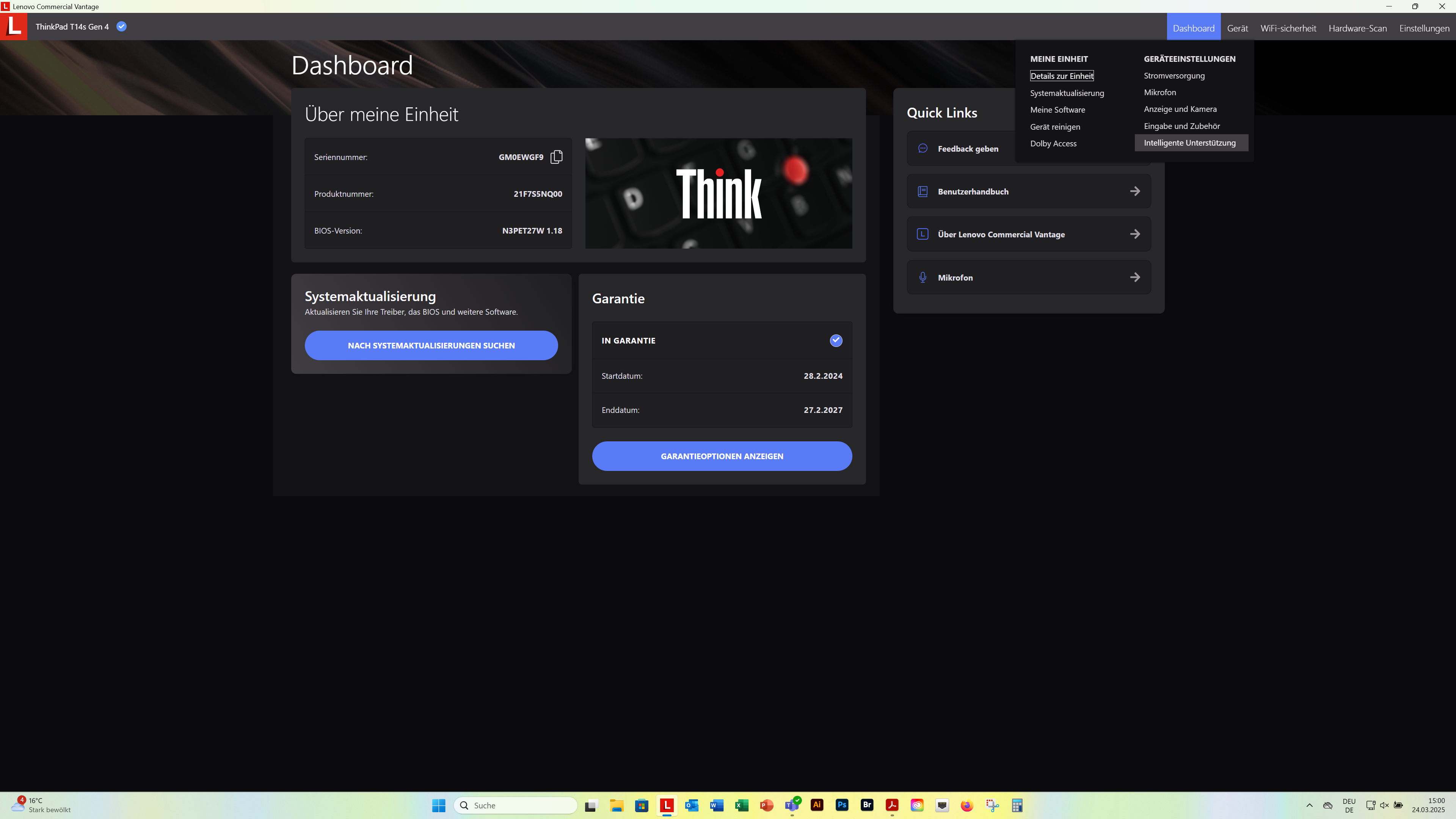Select Mikrofon under Geräteeinstellungen
Screen dimensions: 1456x819
click(1159, 92)
